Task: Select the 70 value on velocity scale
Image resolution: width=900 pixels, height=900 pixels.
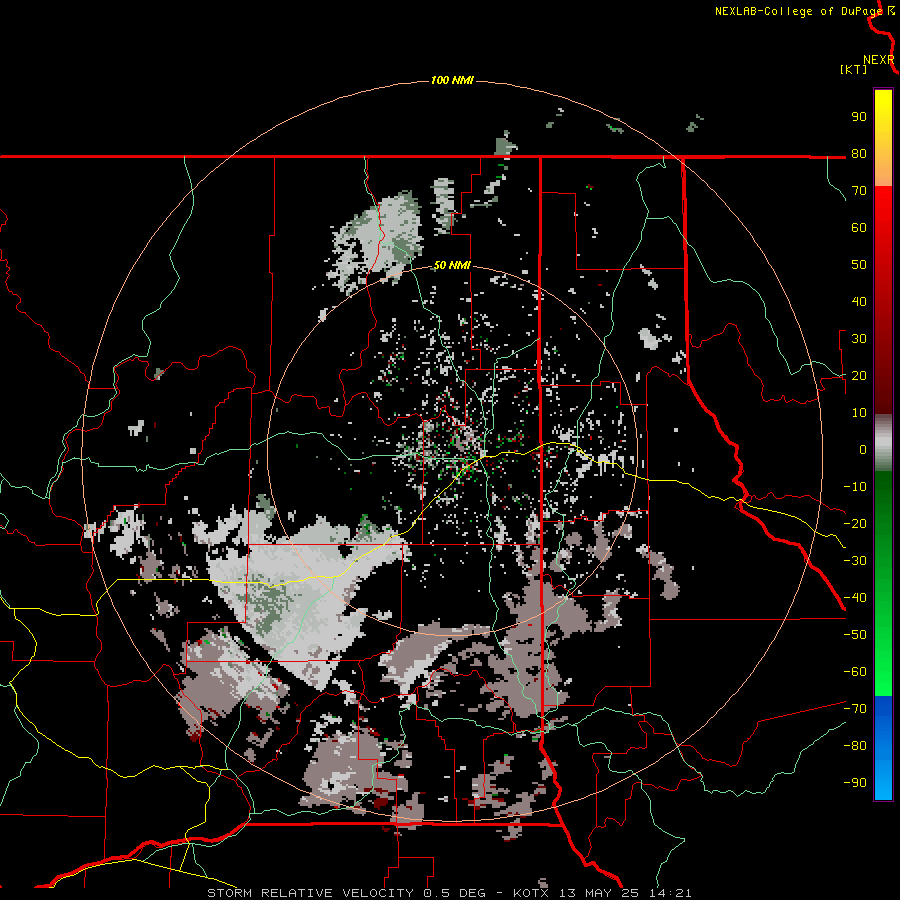Action: (859, 191)
